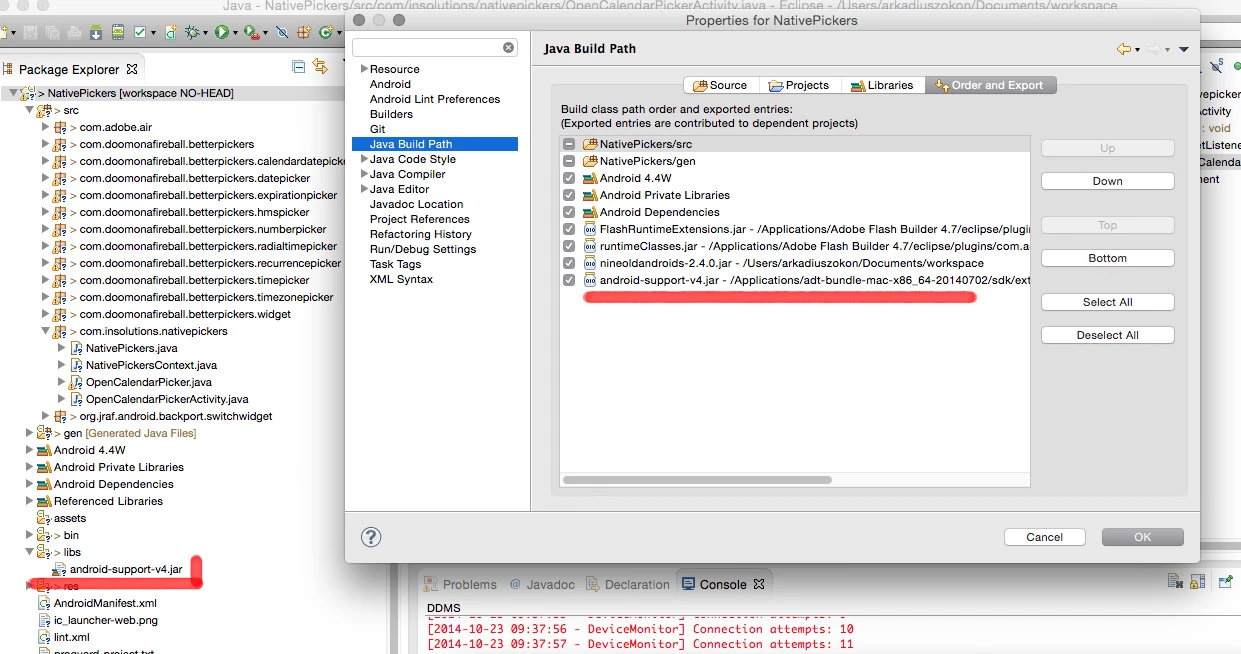Screen dimensions: 1241x654
Task: Toggle the NativePickers/src export checkbox
Action: point(569,144)
